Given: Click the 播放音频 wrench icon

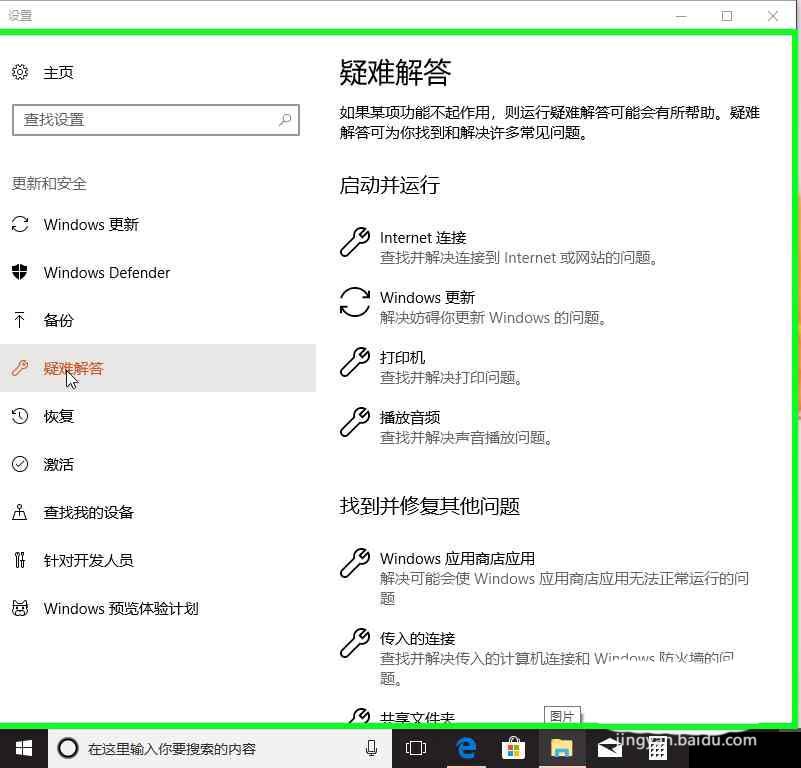Looking at the screenshot, I should tap(355, 422).
